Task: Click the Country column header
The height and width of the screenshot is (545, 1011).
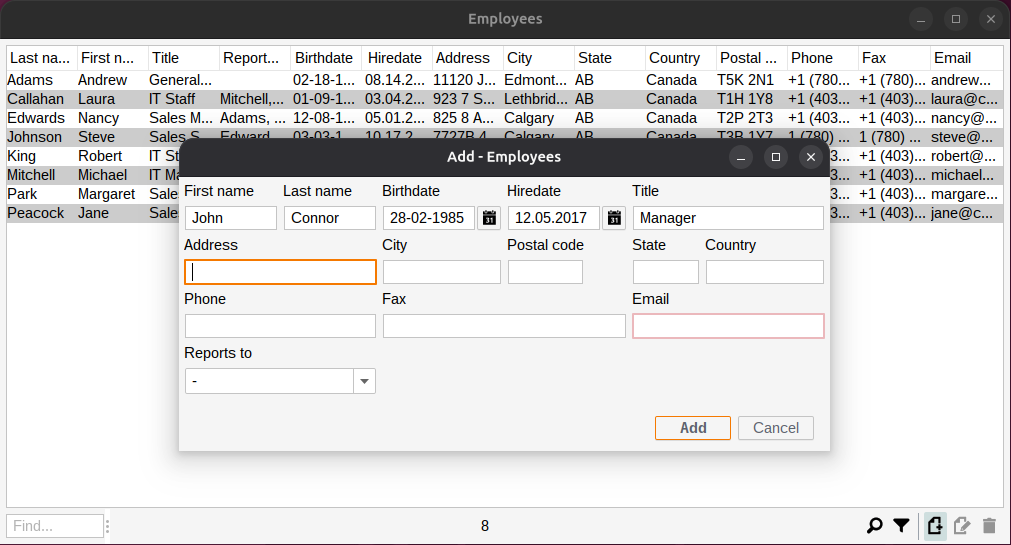Action: point(674,58)
